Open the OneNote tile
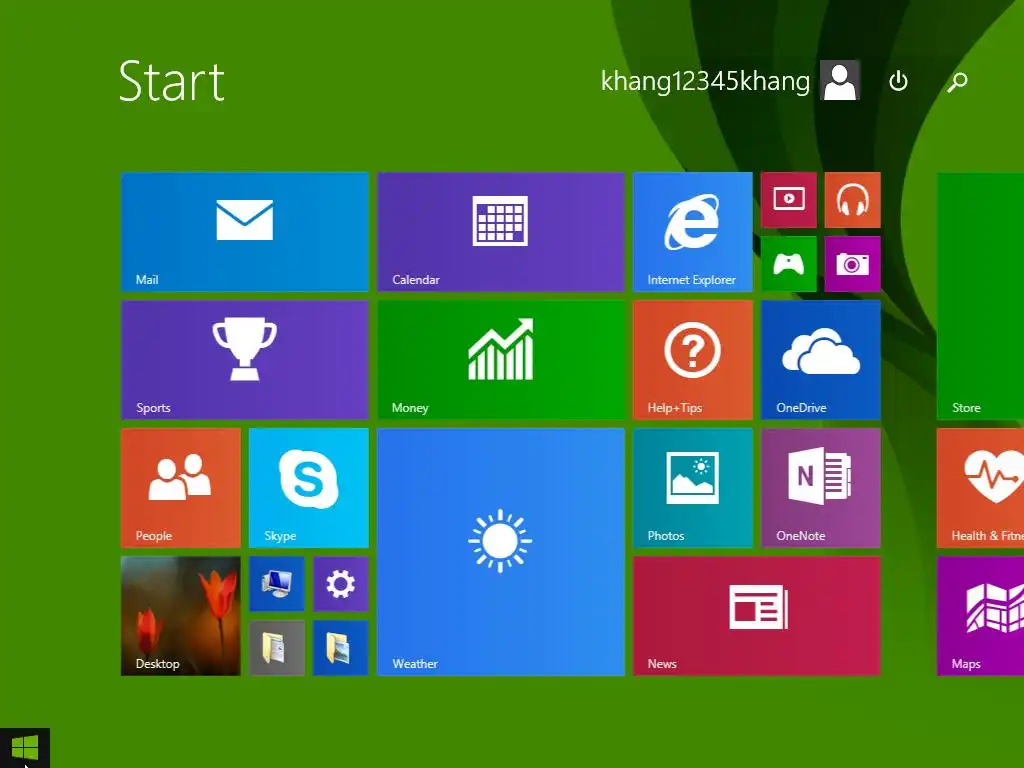The width and height of the screenshot is (1024, 768). 820,488
